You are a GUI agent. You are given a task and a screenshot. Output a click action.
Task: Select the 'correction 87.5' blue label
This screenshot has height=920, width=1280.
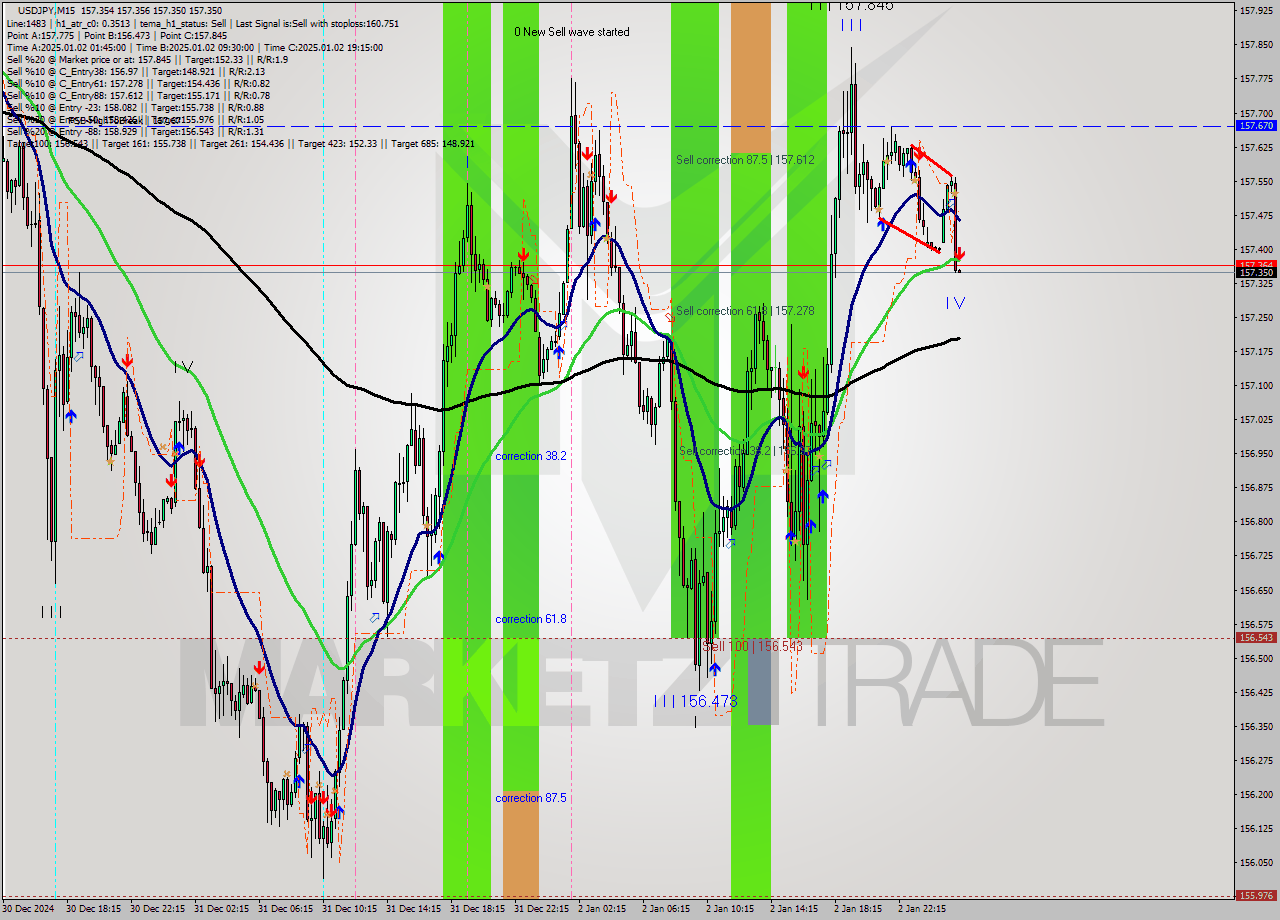[x=531, y=798]
